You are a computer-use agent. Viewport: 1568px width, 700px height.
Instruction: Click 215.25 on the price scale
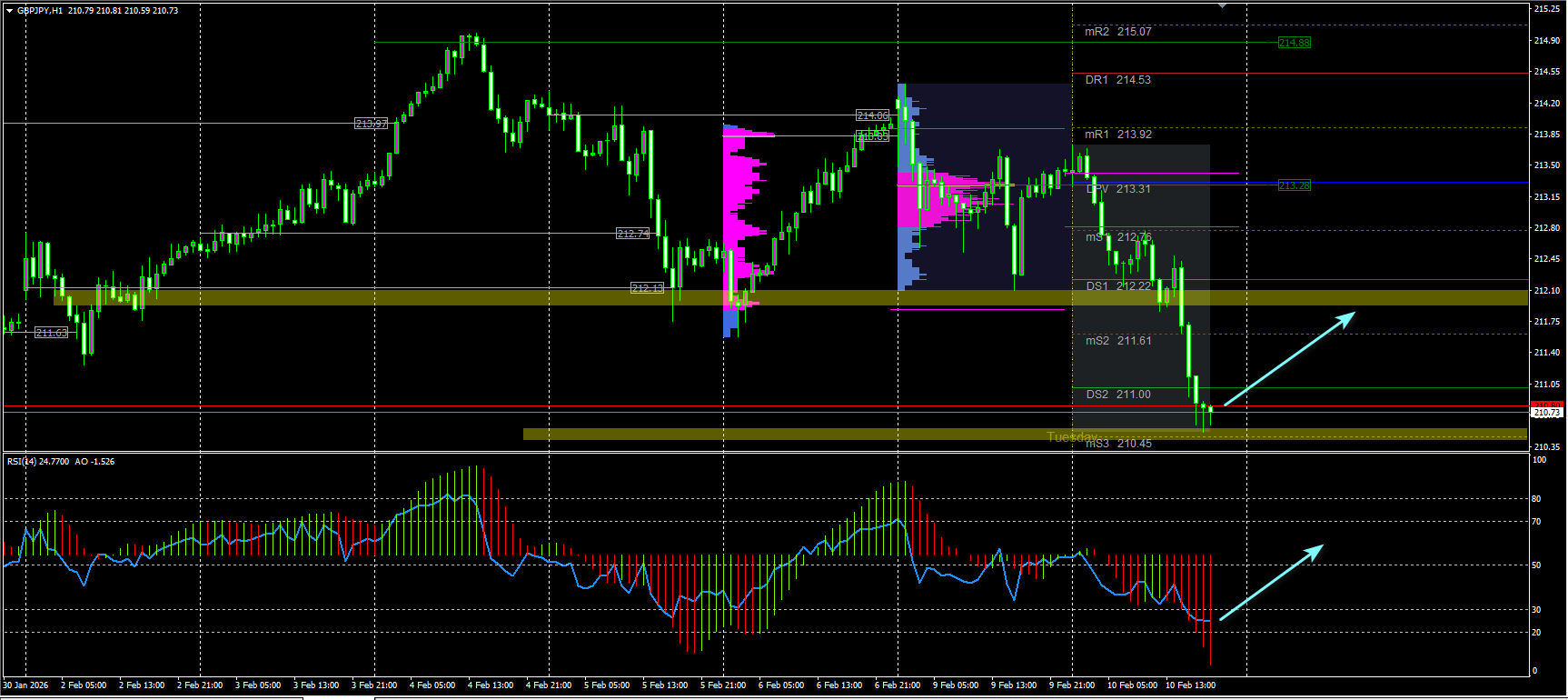tap(1547, 9)
